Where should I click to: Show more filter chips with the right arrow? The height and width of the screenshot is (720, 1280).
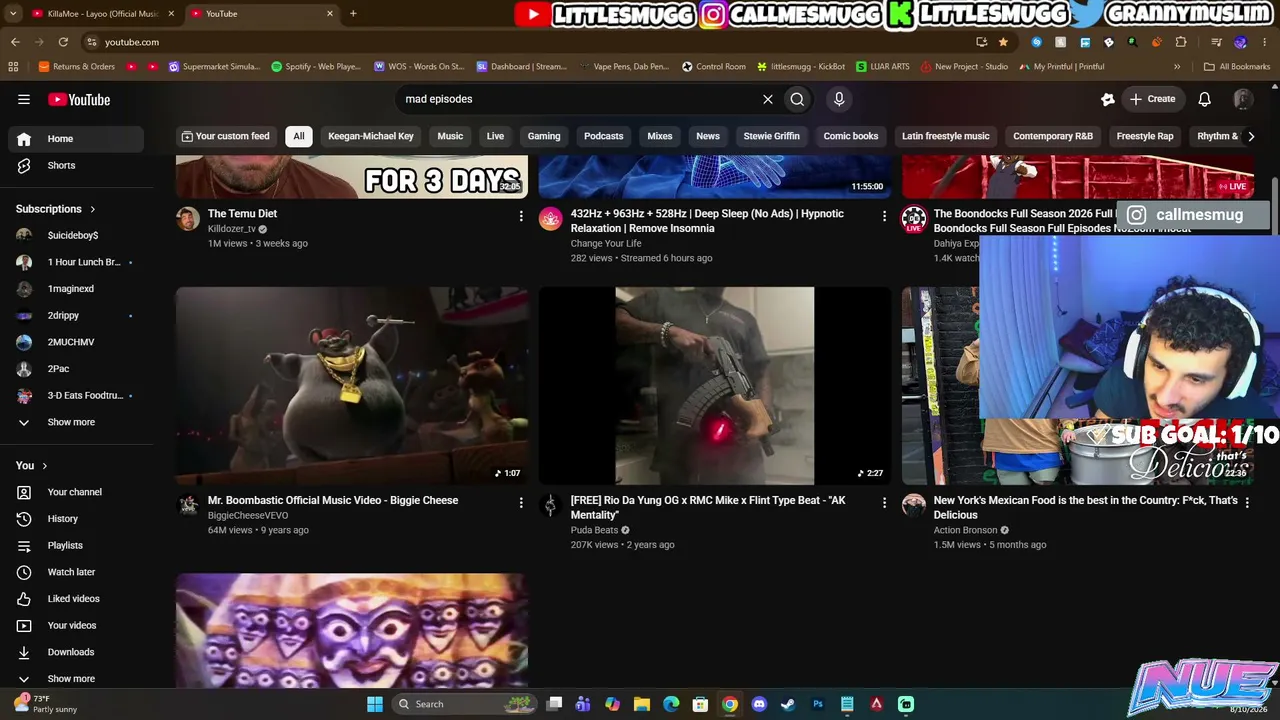coord(1250,136)
